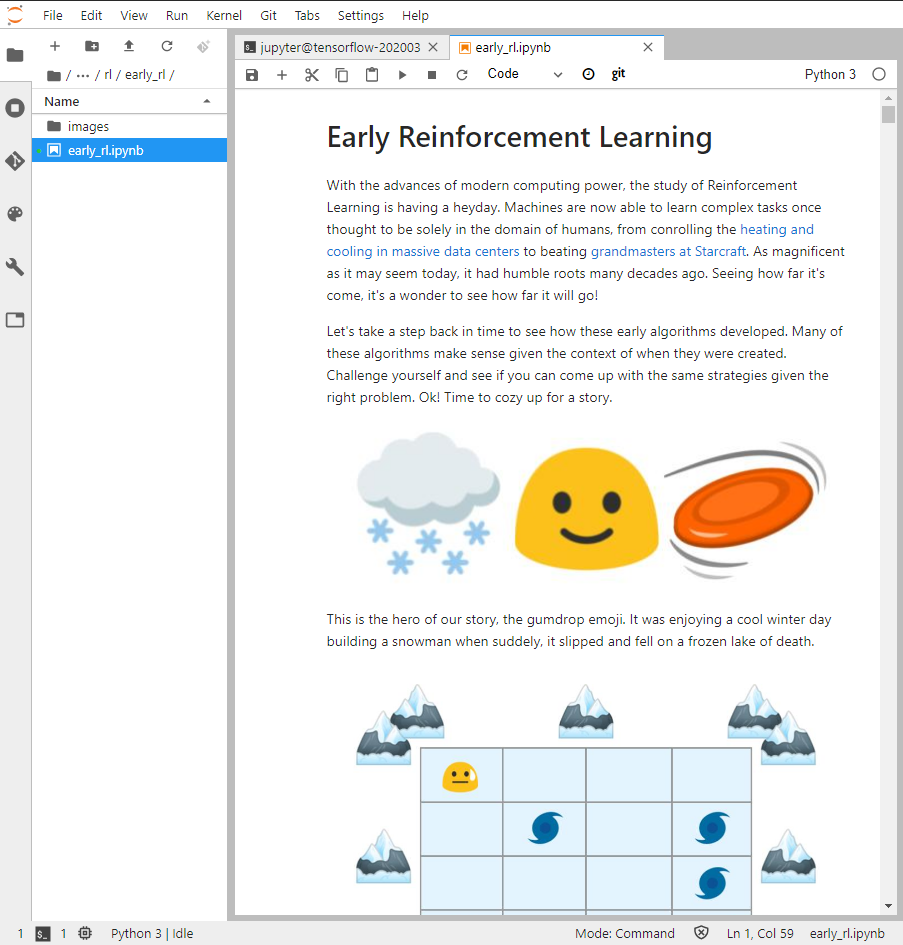Toggle sort order on Name column
903x945 pixels.
pos(129,101)
